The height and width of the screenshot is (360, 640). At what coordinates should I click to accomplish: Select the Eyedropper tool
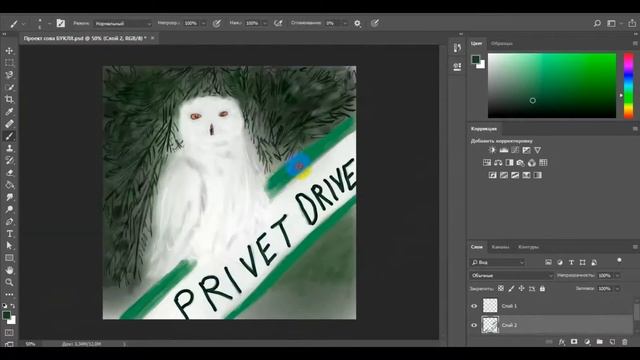point(9,112)
